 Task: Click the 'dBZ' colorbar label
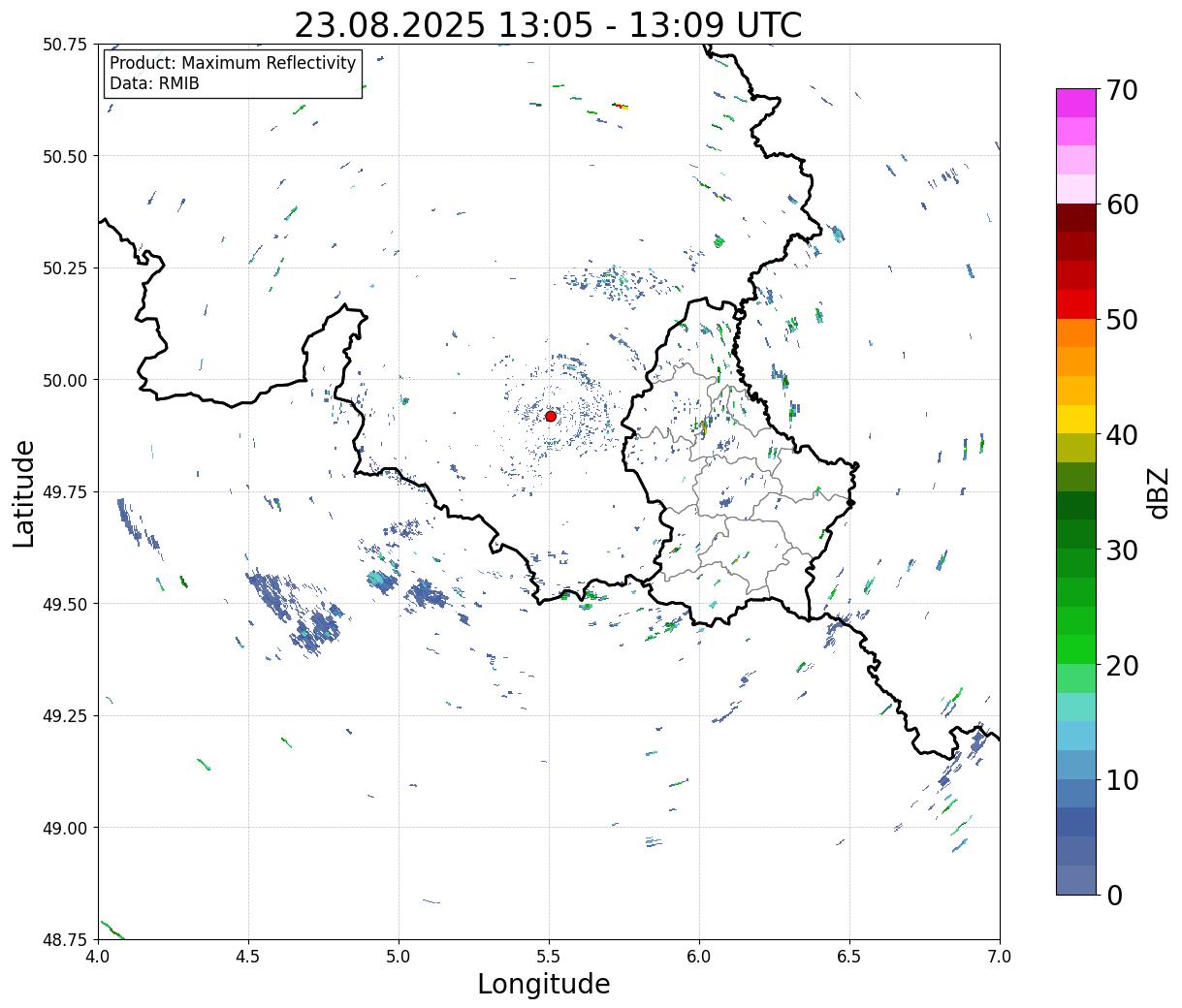tap(1158, 492)
